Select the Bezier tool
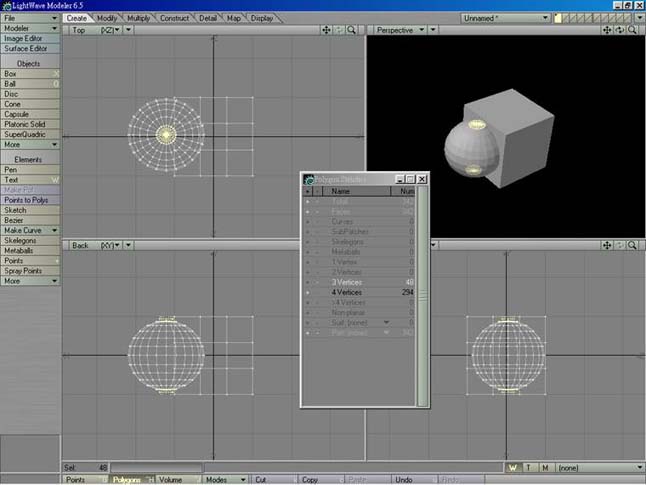This screenshot has height=485, width=646. coord(30,220)
